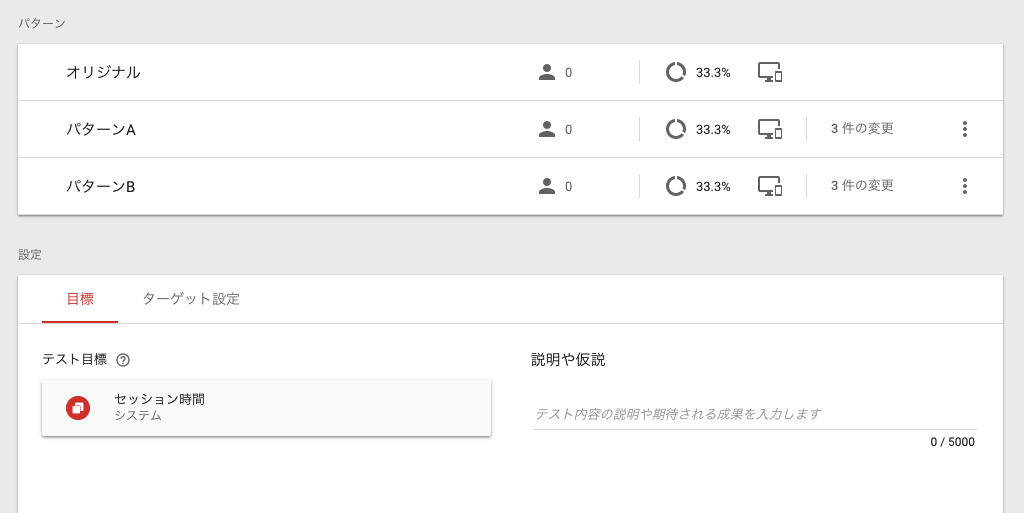Viewport: 1024px width, 513px height.
Task: Open the three-dot menu for パターンB
Action: (x=965, y=186)
